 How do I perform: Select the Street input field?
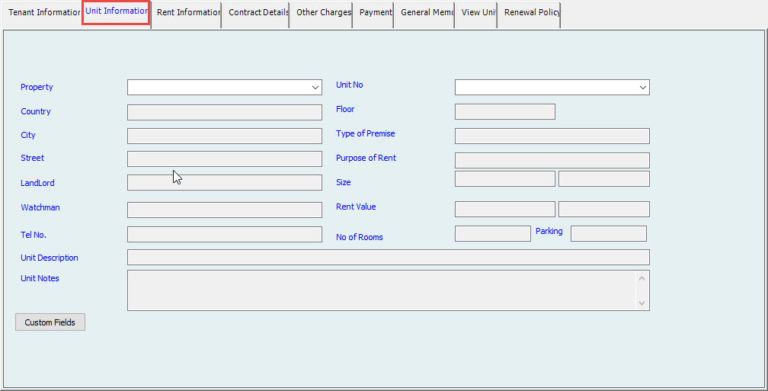click(x=224, y=159)
